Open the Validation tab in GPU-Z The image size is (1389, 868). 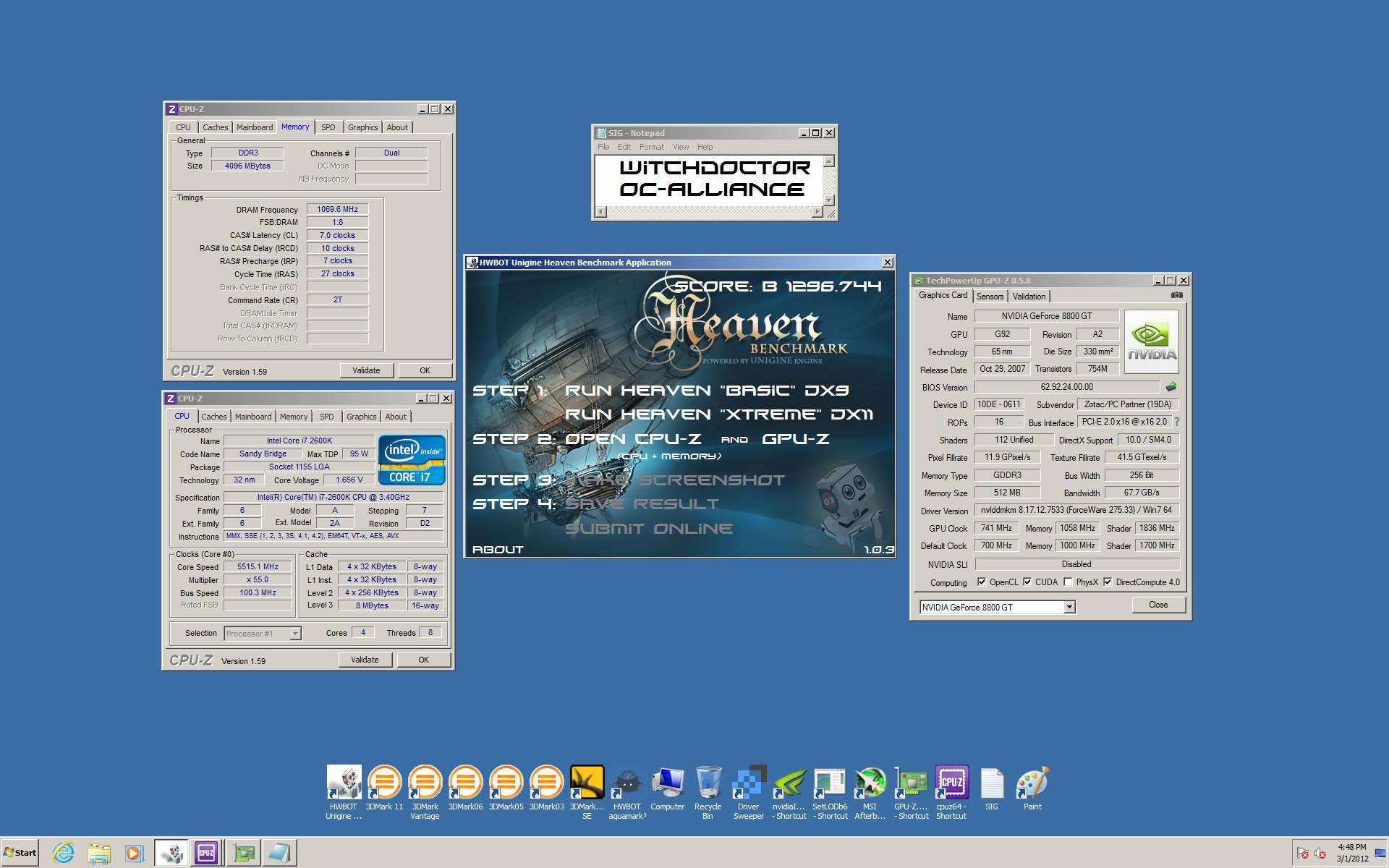1029,297
